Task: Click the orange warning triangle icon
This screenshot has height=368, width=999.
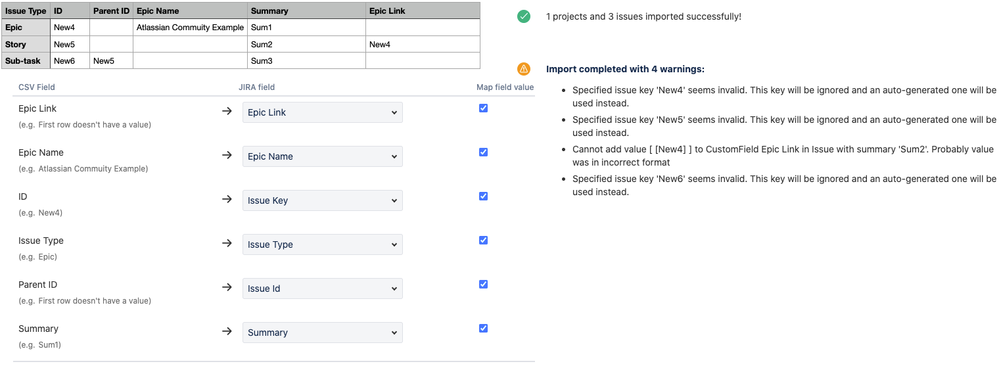Action: point(524,69)
